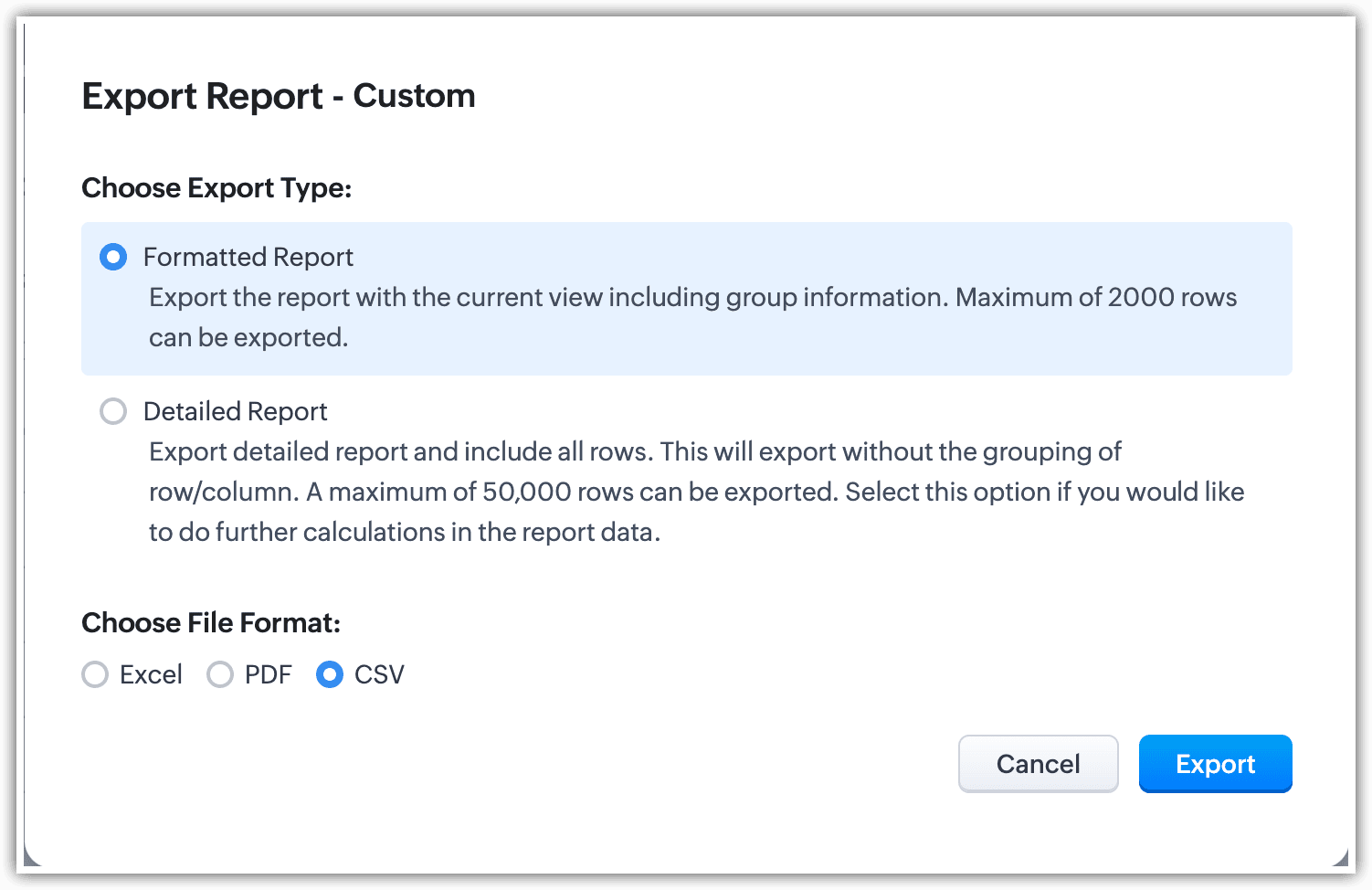Select the CSV radio button
Screen dimensions: 1372x890
330,675
